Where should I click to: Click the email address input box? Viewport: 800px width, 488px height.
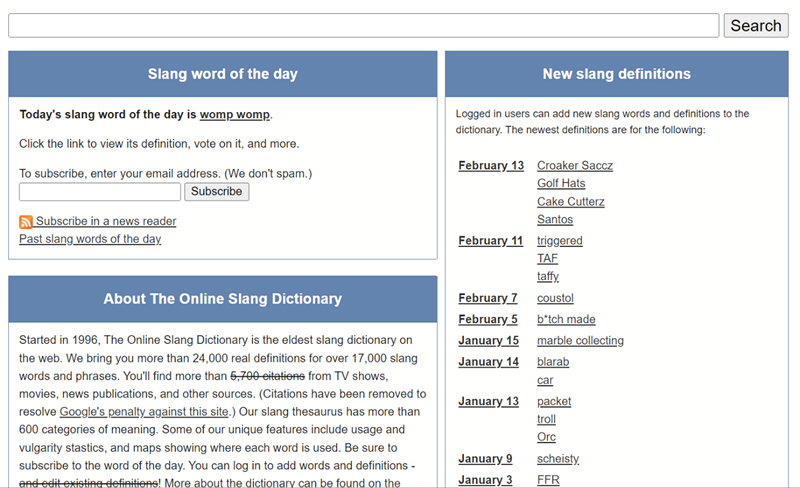pyautogui.click(x=100, y=192)
